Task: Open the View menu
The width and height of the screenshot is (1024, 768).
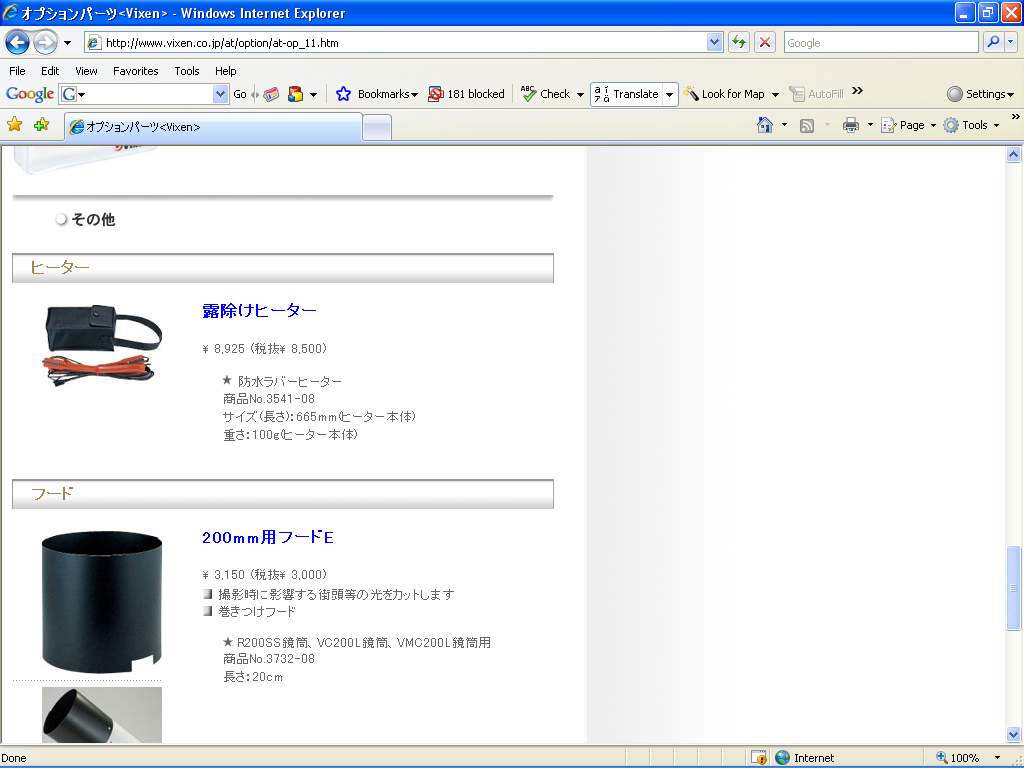Action: pos(86,71)
